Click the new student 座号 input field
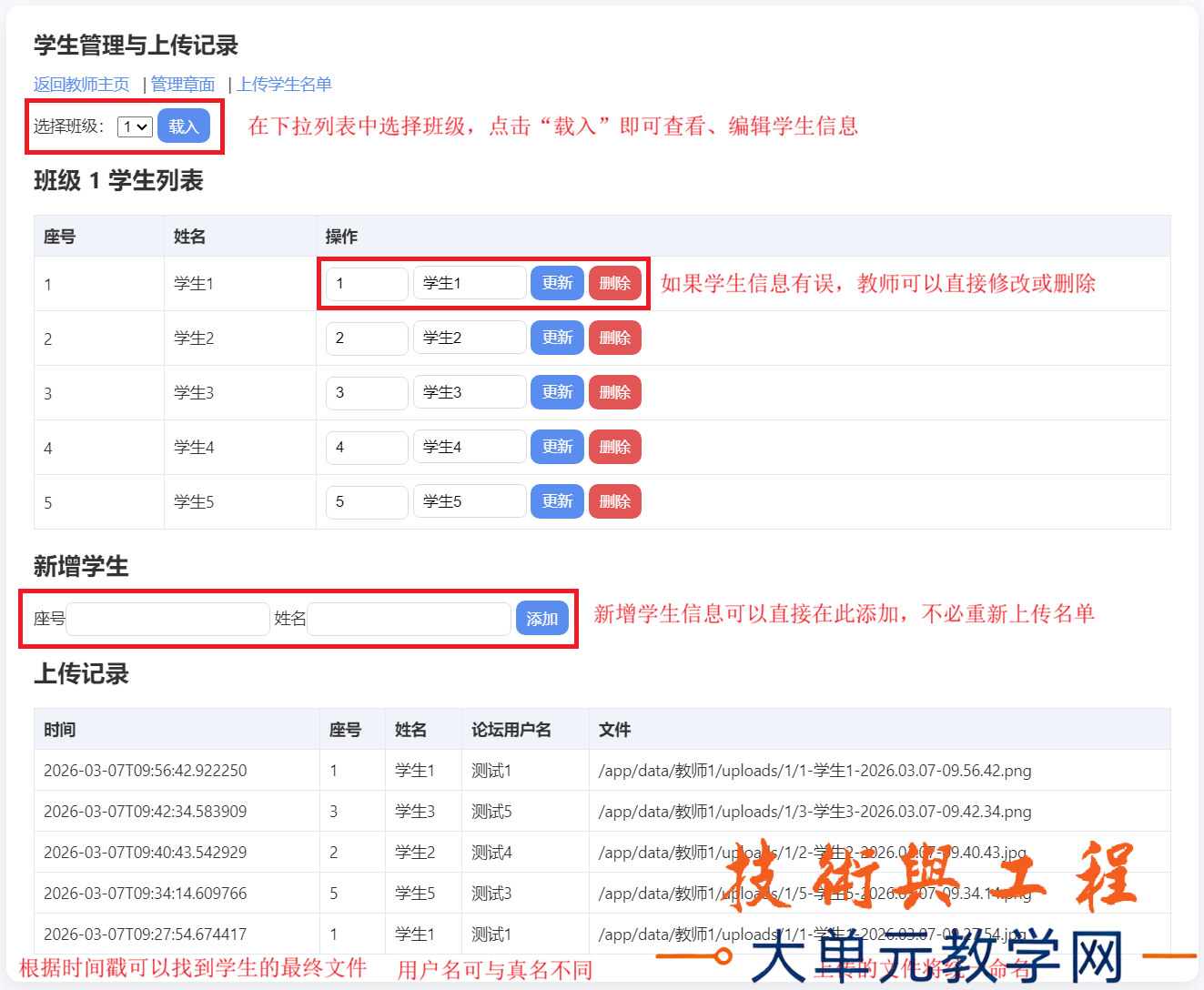Image resolution: width=1204 pixels, height=990 pixels. coord(167,618)
